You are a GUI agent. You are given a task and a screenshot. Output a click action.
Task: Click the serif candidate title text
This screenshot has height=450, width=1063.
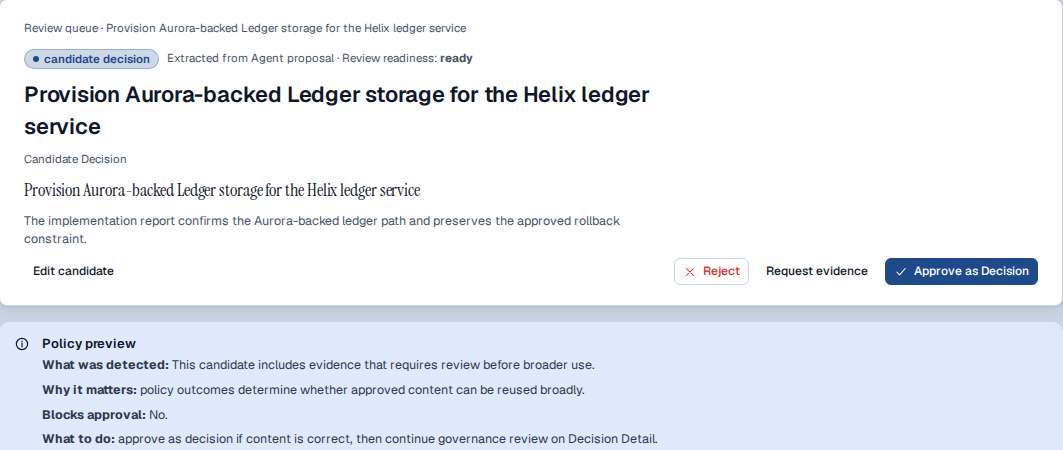222,190
